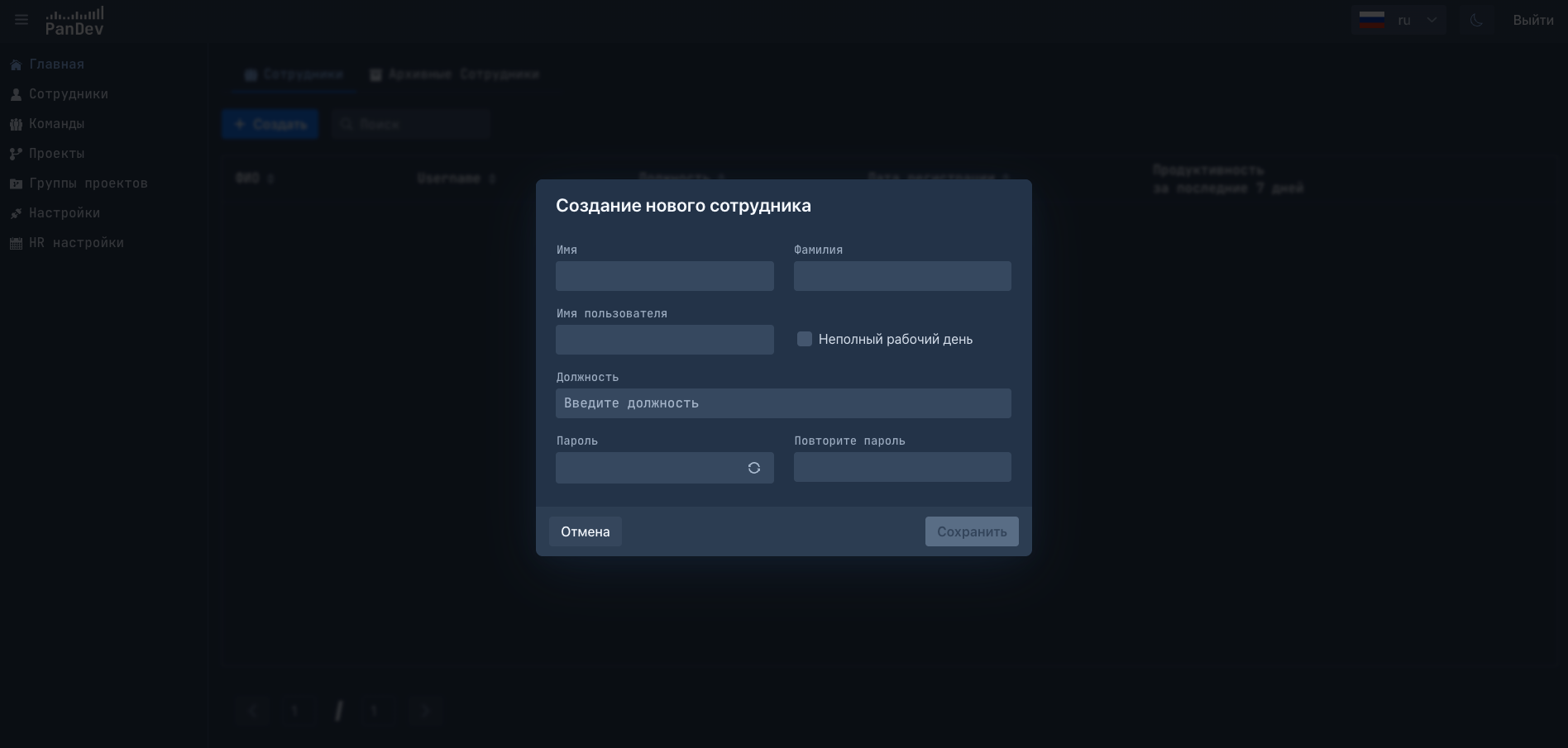Click the Должность field

click(783, 403)
